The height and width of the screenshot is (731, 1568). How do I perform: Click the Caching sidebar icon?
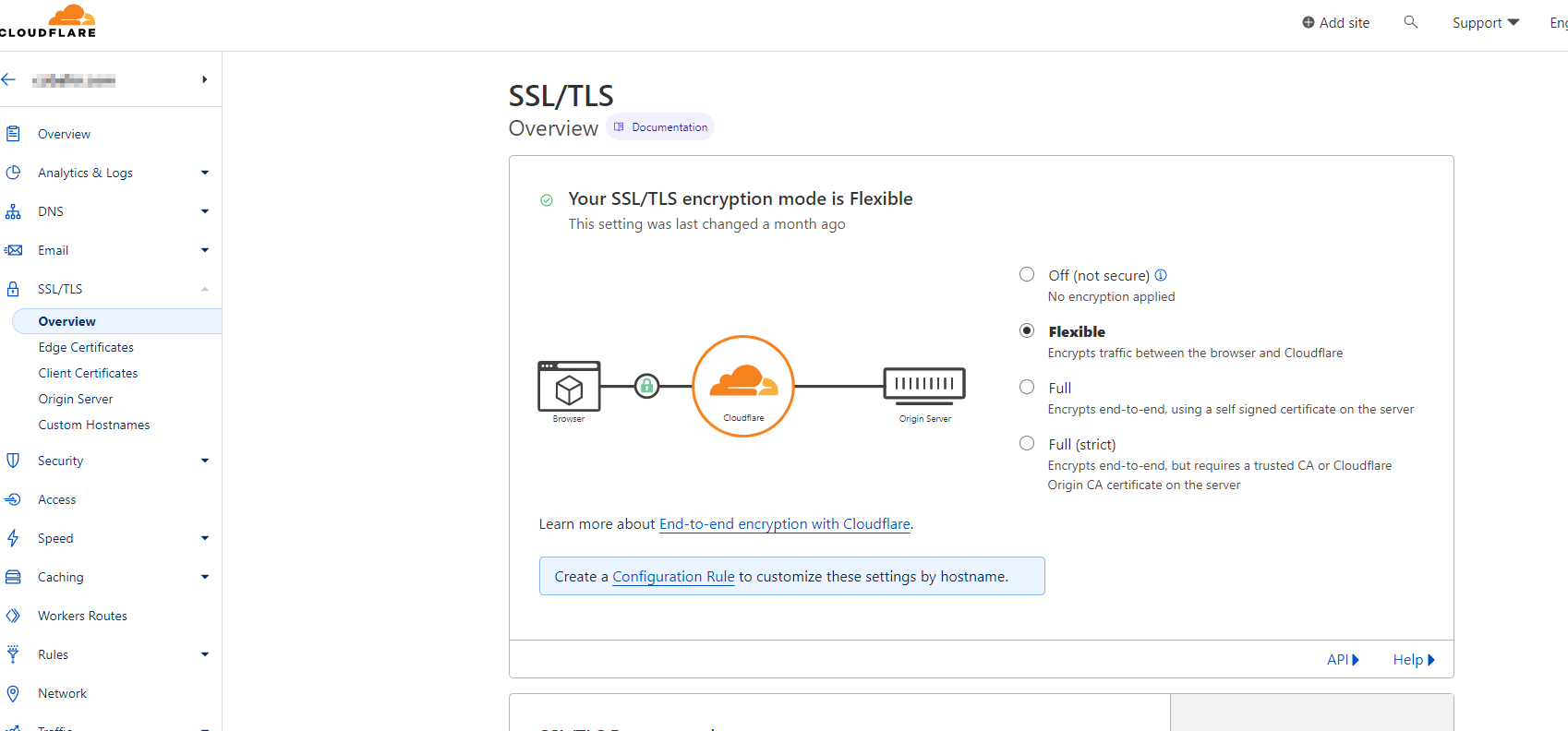point(13,577)
